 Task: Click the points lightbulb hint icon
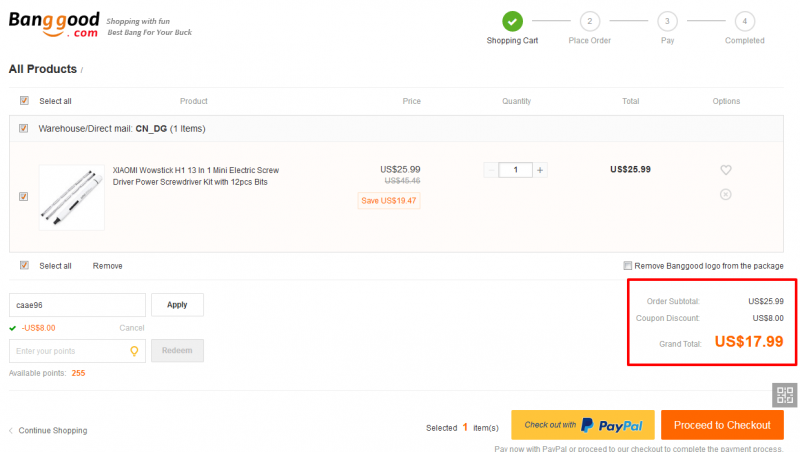click(x=134, y=351)
